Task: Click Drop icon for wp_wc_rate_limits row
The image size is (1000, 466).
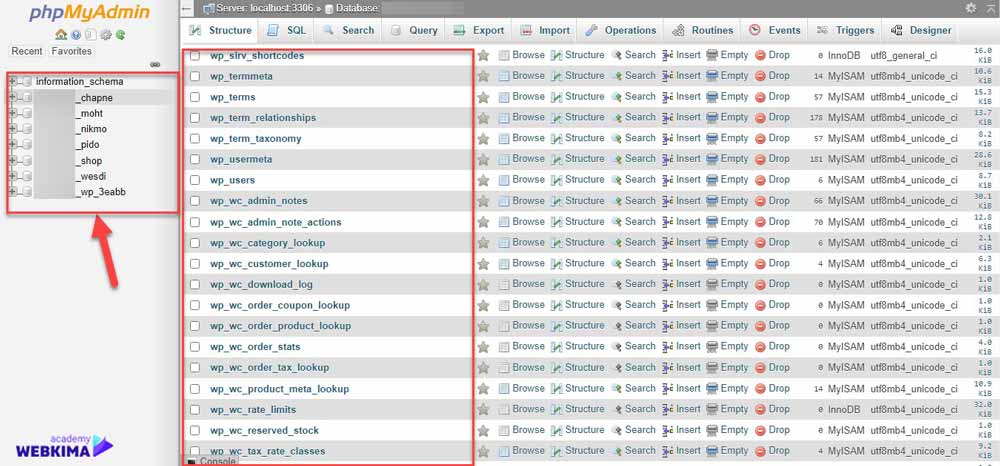Action: point(760,409)
